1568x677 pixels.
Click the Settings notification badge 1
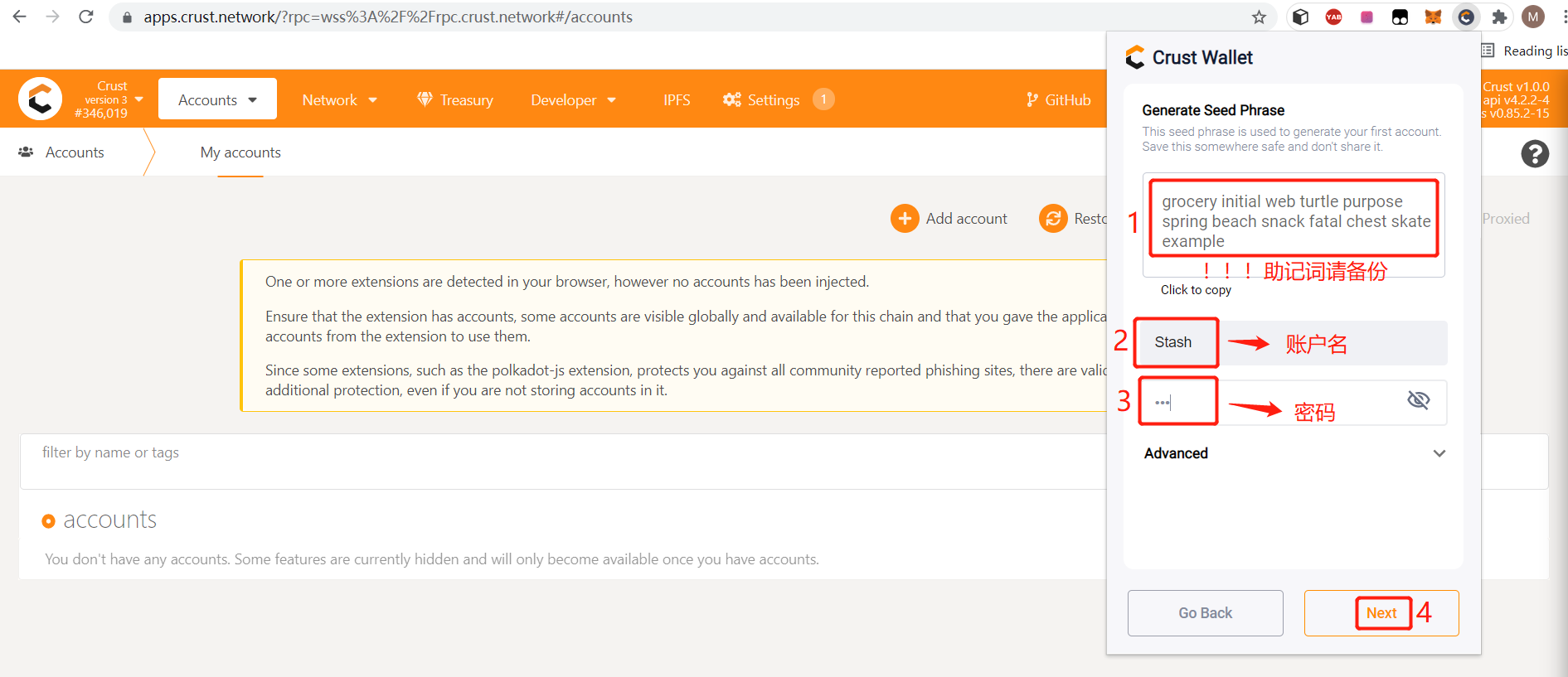coord(823,99)
